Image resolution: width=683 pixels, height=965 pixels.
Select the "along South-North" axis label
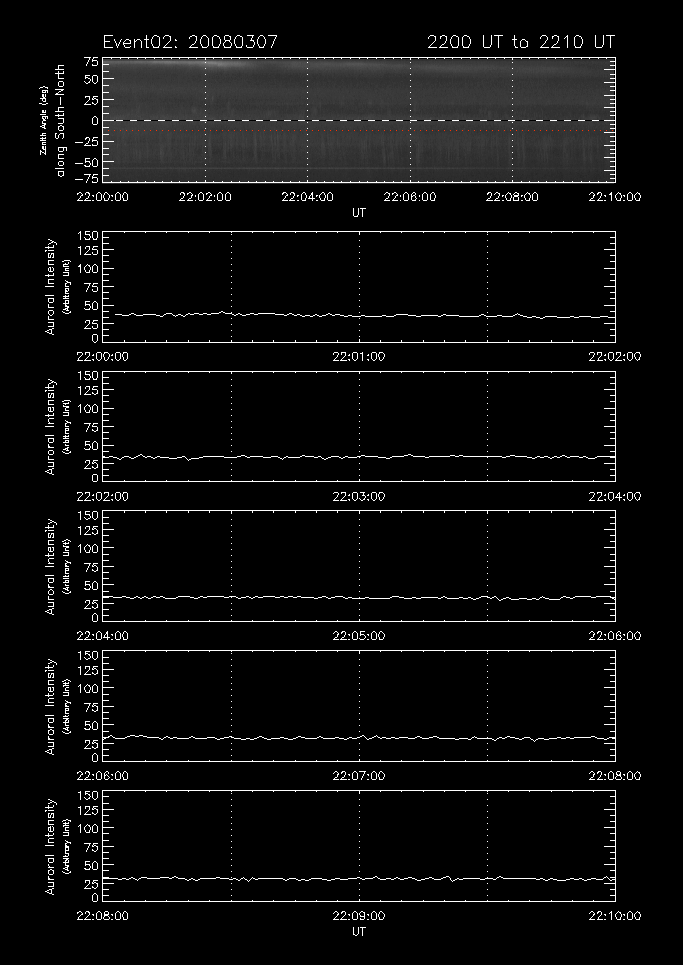click(x=60, y=121)
